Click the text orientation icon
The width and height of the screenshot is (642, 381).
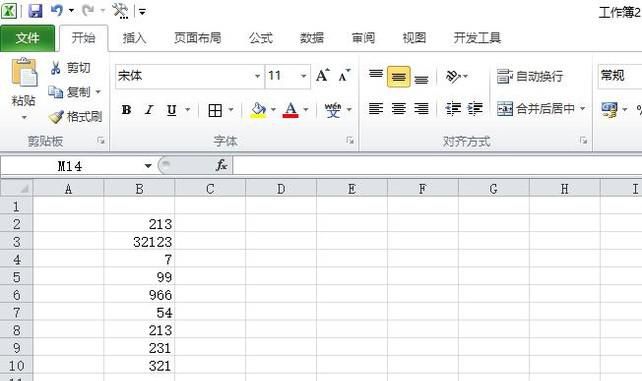click(x=453, y=76)
